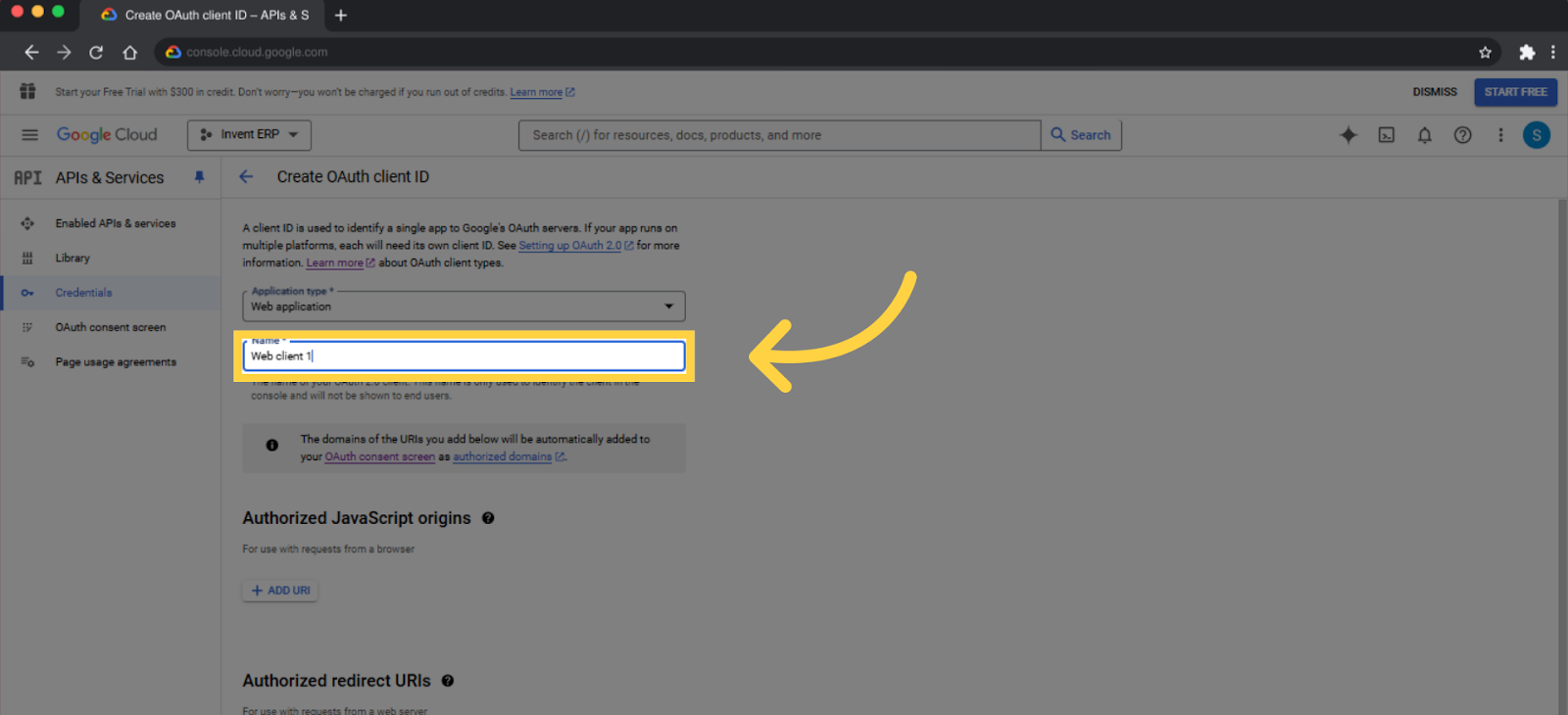
Task: Go back in the browser
Action: [31, 52]
